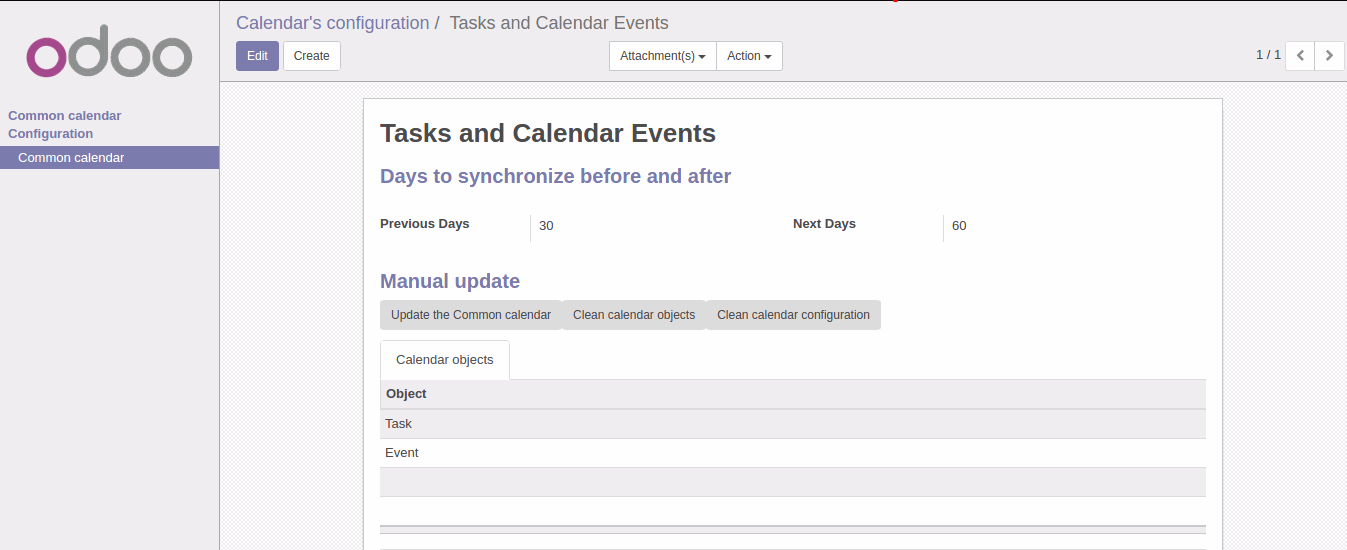Click Common calendar Configuration sidebar header
Screen dimensions: 1347x550
pos(65,124)
